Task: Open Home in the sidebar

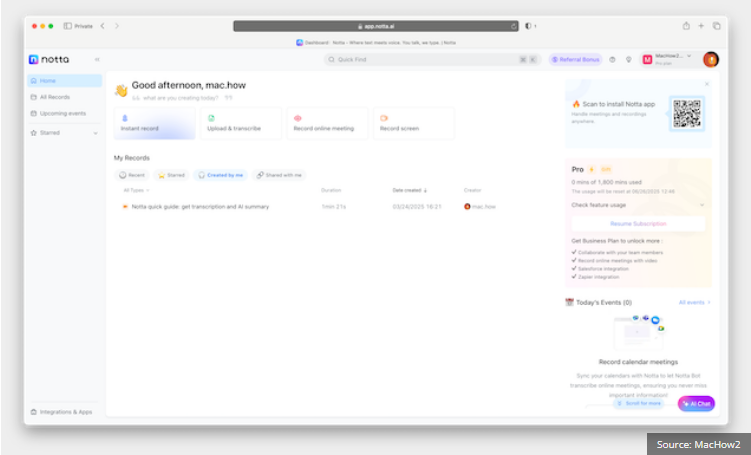Action: tap(65, 80)
